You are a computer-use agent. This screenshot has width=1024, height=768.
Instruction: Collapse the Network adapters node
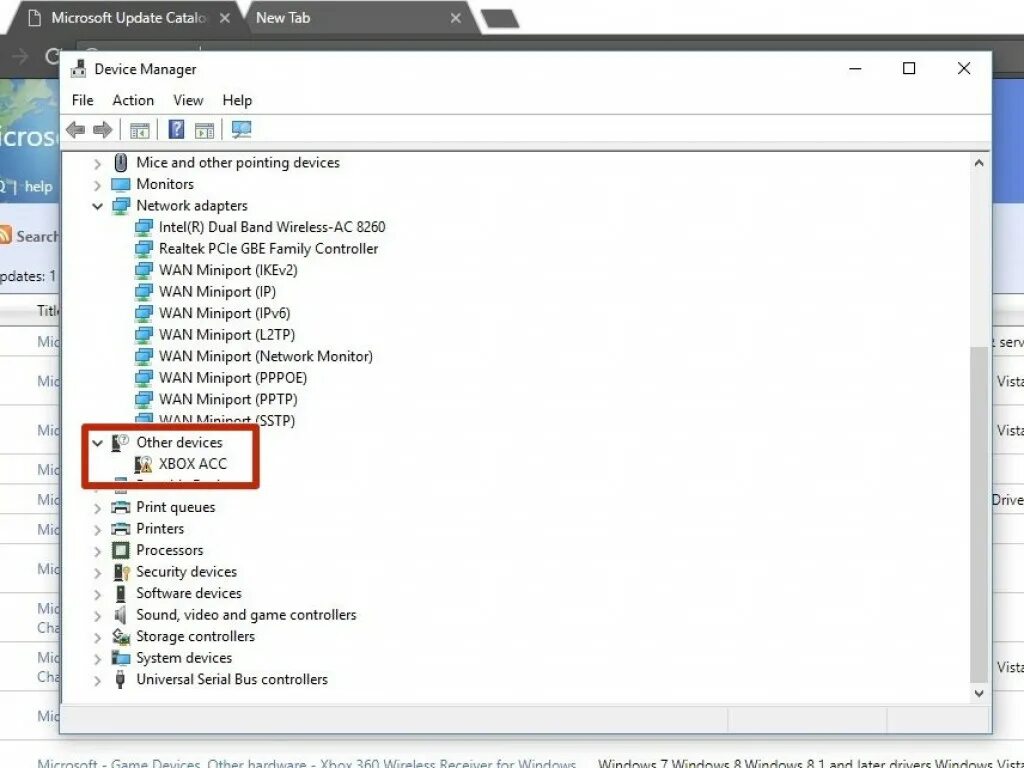97,206
